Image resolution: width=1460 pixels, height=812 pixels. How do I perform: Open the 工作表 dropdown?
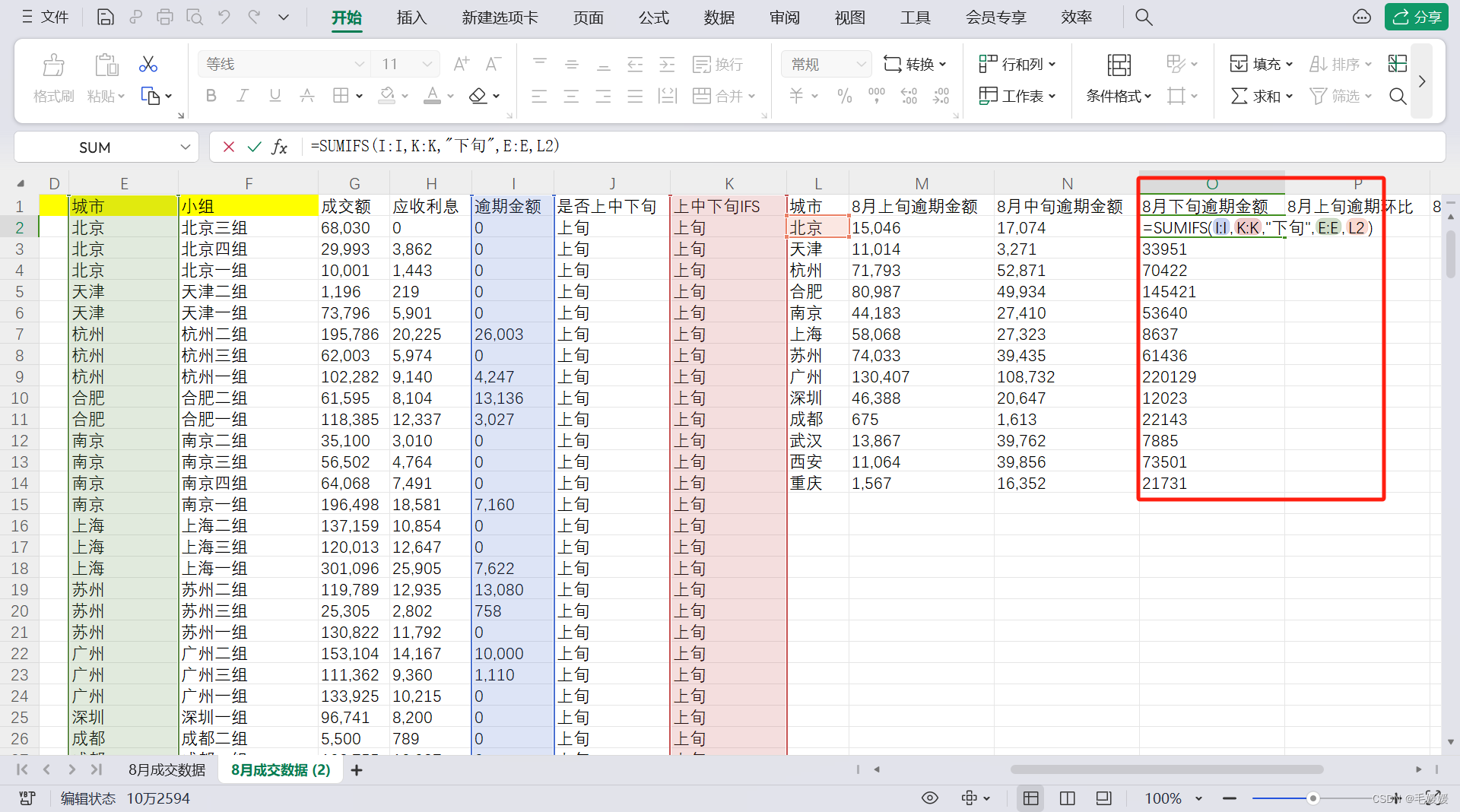click(1017, 96)
